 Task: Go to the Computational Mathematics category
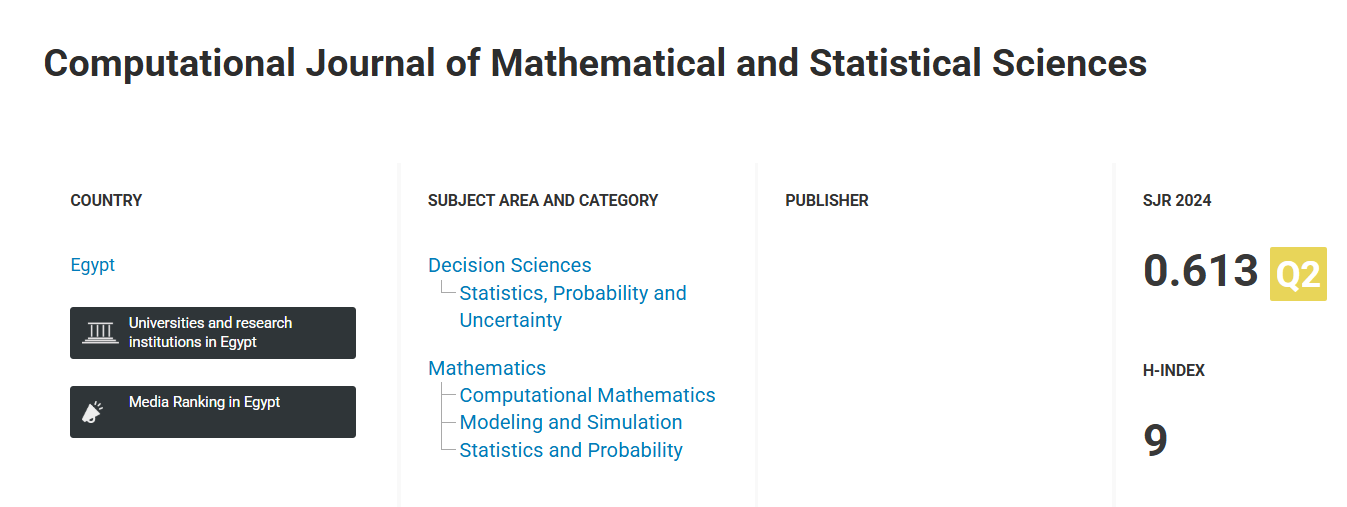[588, 395]
